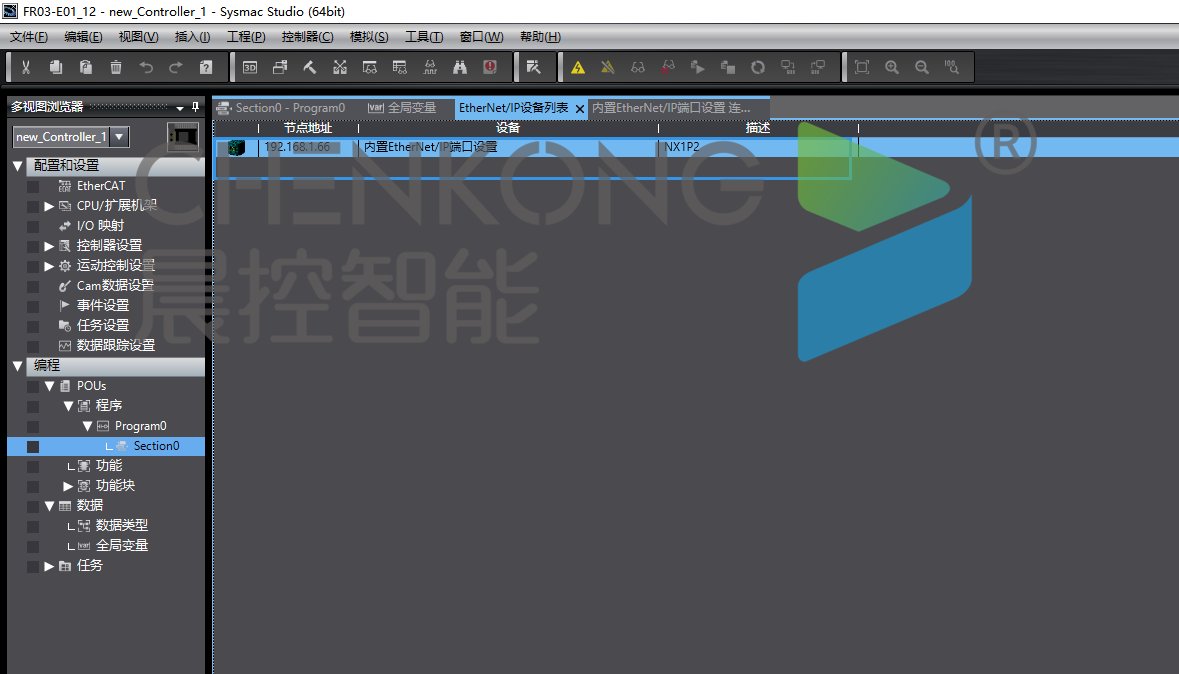Image resolution: width=1179 pixels, height=674 pixels.
Task: Open the 工程(P) menu
Action: (x=246, y=37)
